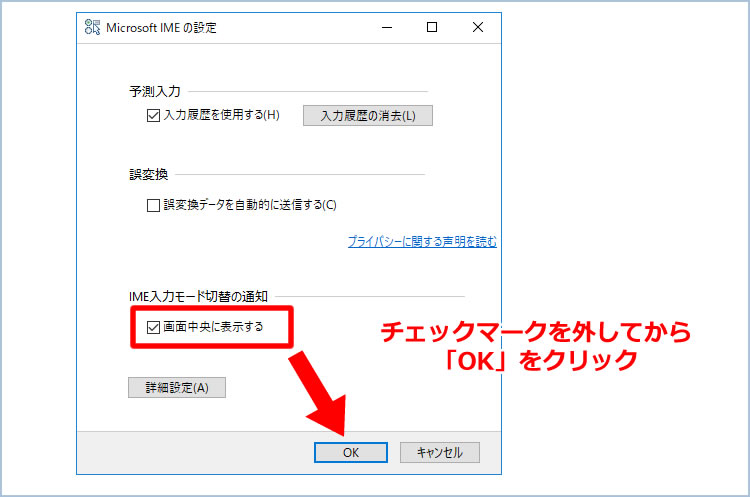This screenshot has height=497, width=750.
Task: Click the 誤変換 section heading
Action: pyautogui.click(x=148, y=175)
